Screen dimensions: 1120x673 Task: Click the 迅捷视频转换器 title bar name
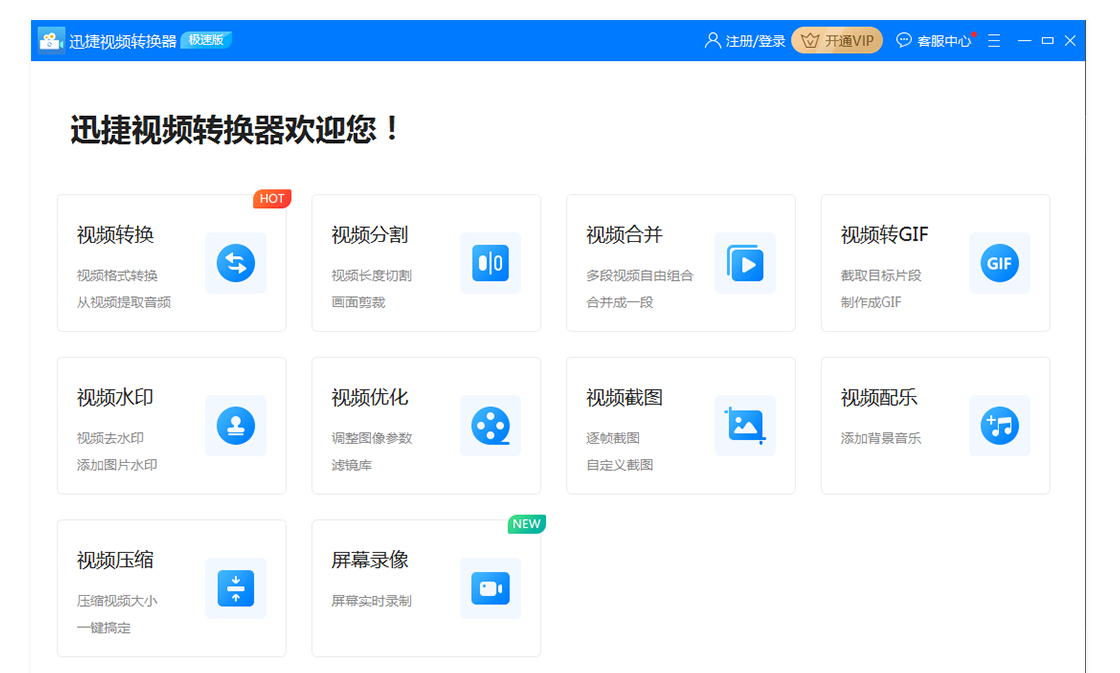click(123, 41)
